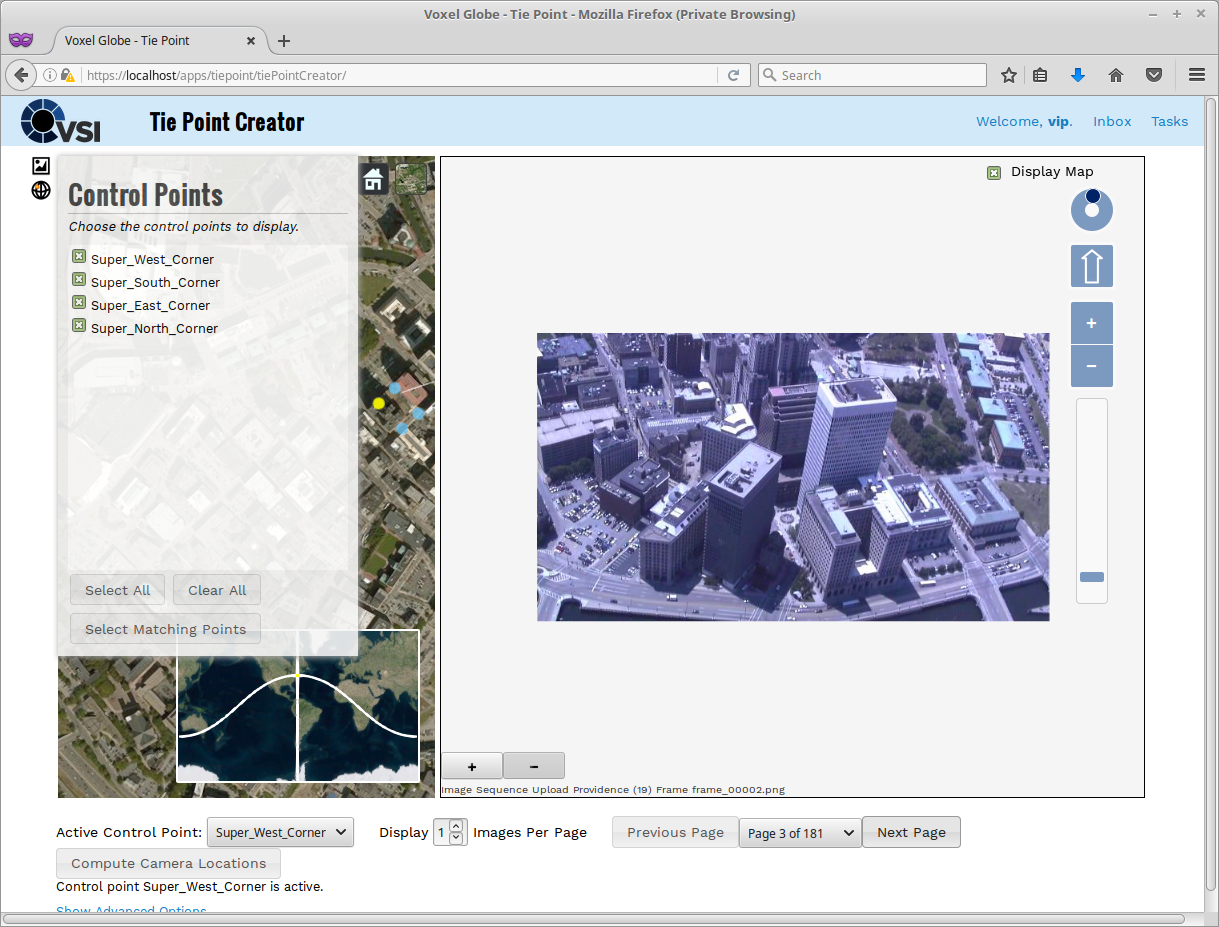Screen dimensions: 1219x927
Task: Go to the Next Page
Action: pos(911,832)
